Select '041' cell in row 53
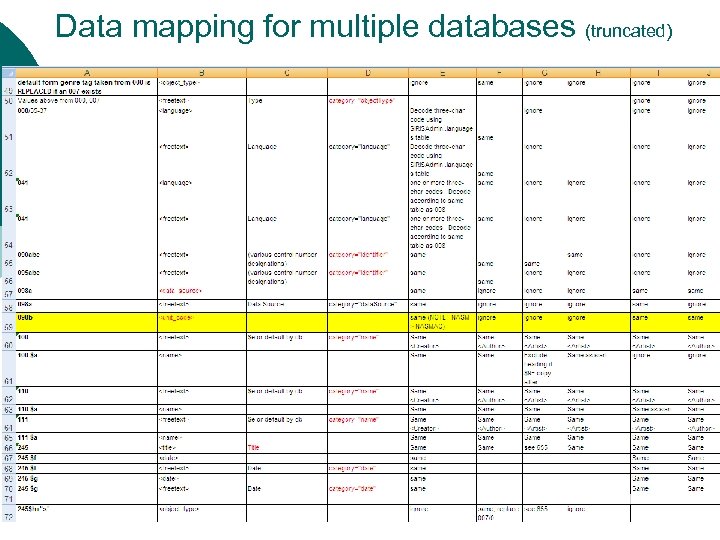The image size is (720, 540). (87, 196)
